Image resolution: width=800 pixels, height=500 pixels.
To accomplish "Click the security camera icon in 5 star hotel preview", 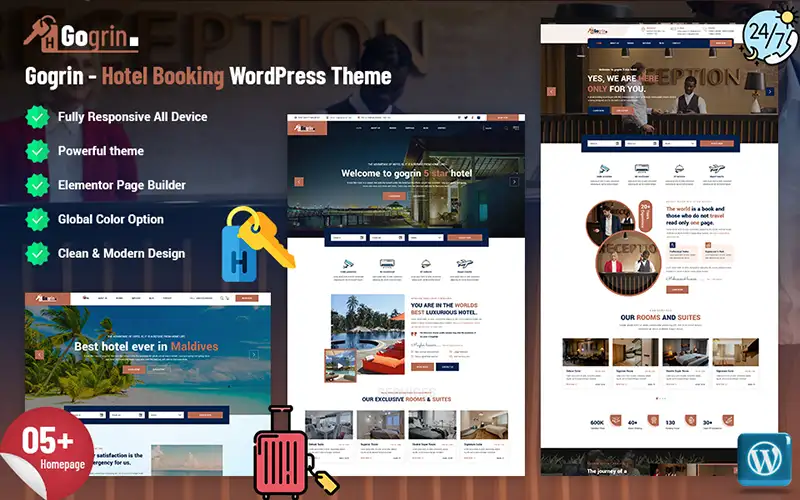I will [x=348, y=264].
